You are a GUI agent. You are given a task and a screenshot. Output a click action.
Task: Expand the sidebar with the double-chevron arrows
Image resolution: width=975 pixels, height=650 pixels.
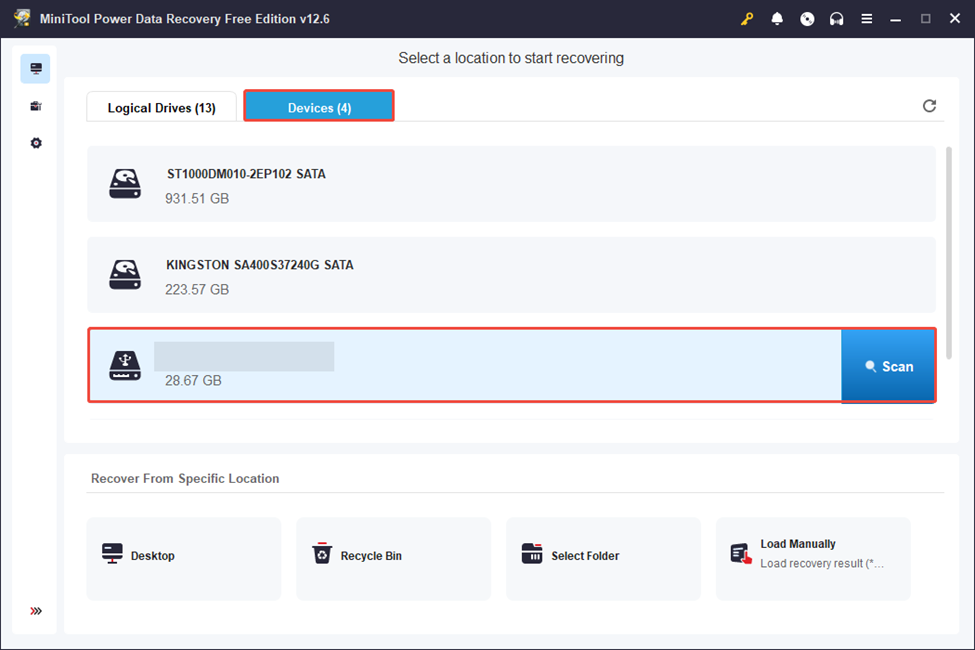tap(36, 611)
